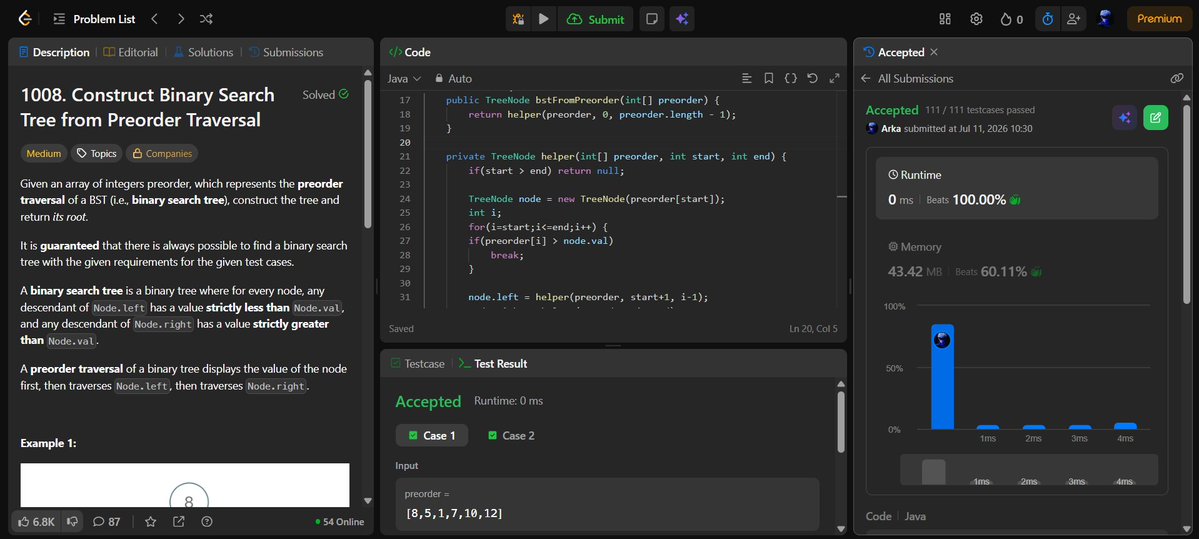Open the notes icon beside Submit
This screenshot has height=539, width=1199.
[651, 19]
